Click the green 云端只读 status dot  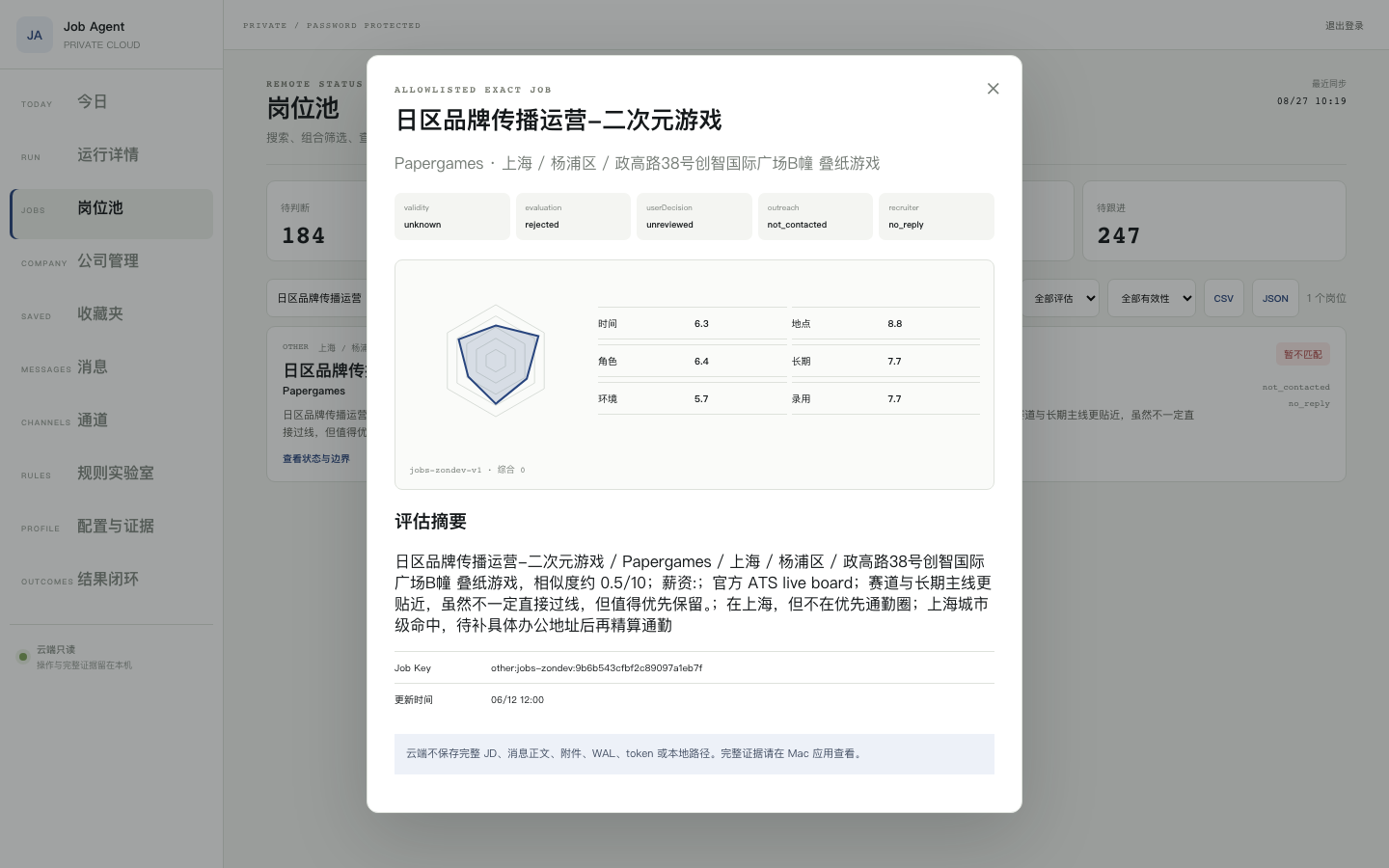point(23,657)
